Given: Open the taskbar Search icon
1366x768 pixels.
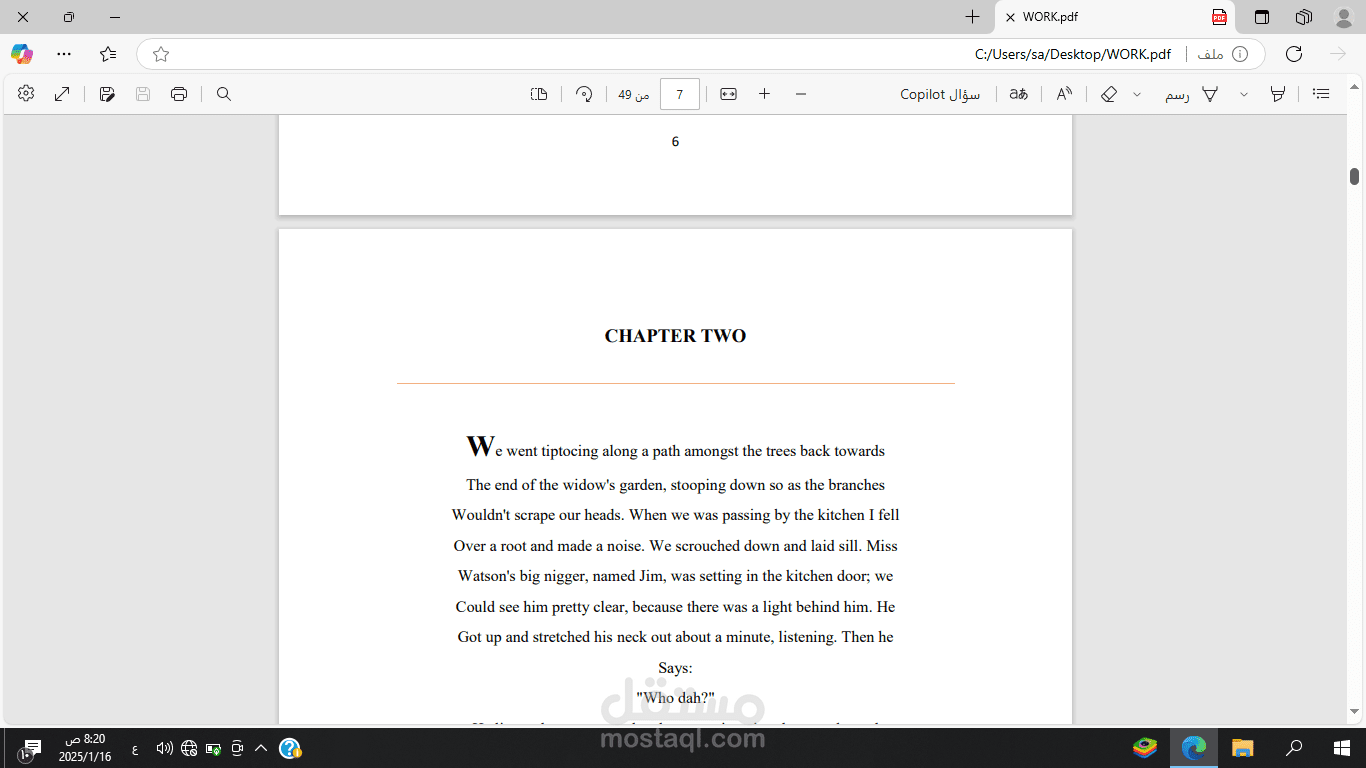Looking at the screenshot, I should 1294,747.
